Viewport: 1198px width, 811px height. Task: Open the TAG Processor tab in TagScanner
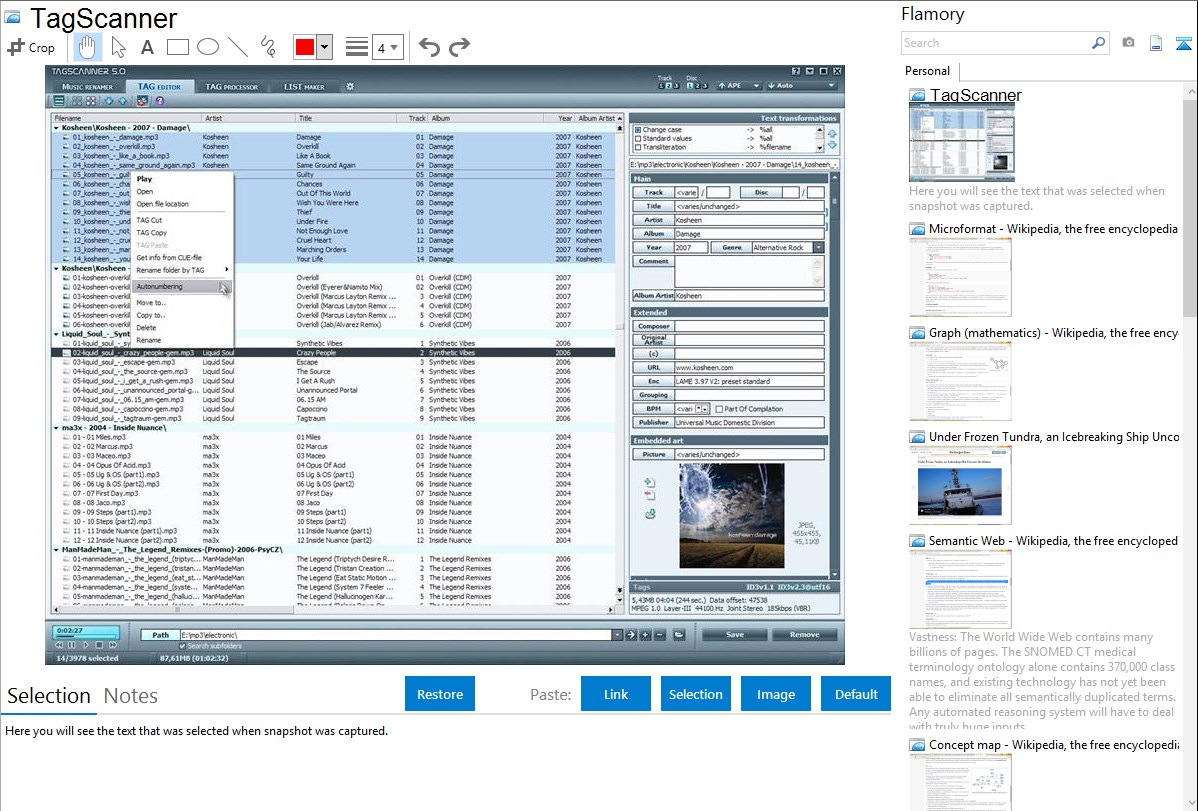232,87
